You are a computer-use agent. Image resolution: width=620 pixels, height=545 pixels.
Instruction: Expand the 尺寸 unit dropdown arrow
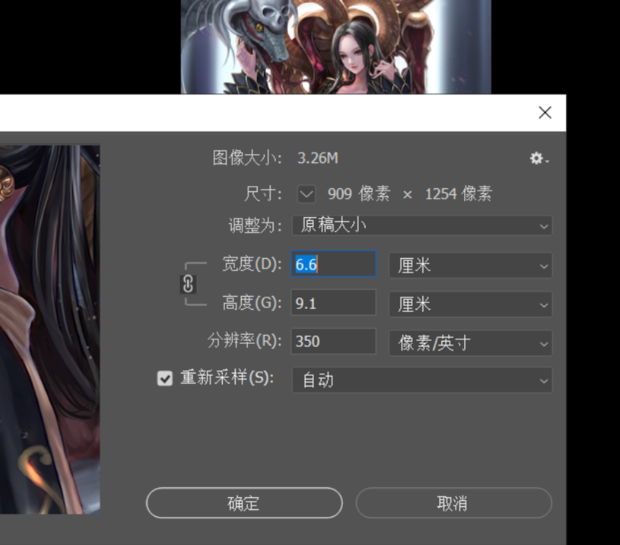pos(306,194)
